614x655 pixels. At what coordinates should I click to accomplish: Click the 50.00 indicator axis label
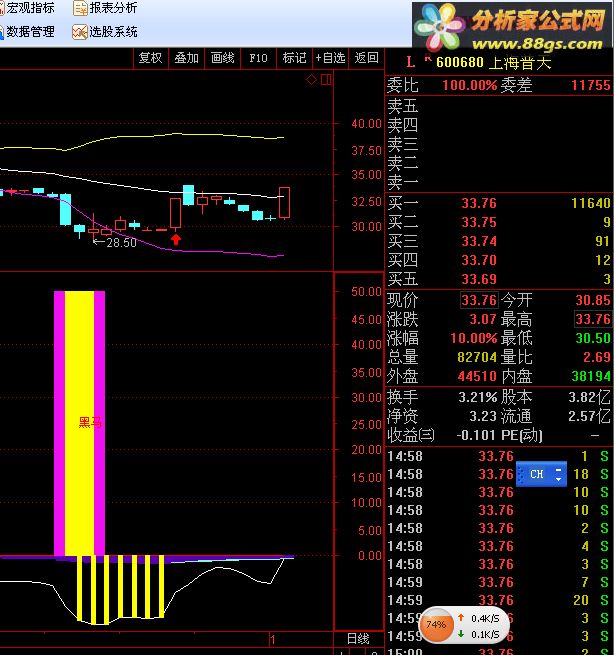366,292
